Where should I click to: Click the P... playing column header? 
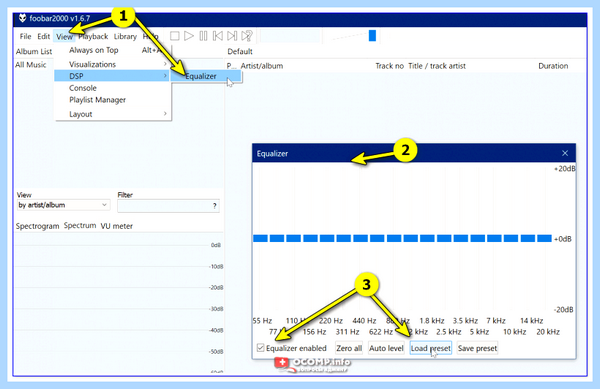pos(231,66)
